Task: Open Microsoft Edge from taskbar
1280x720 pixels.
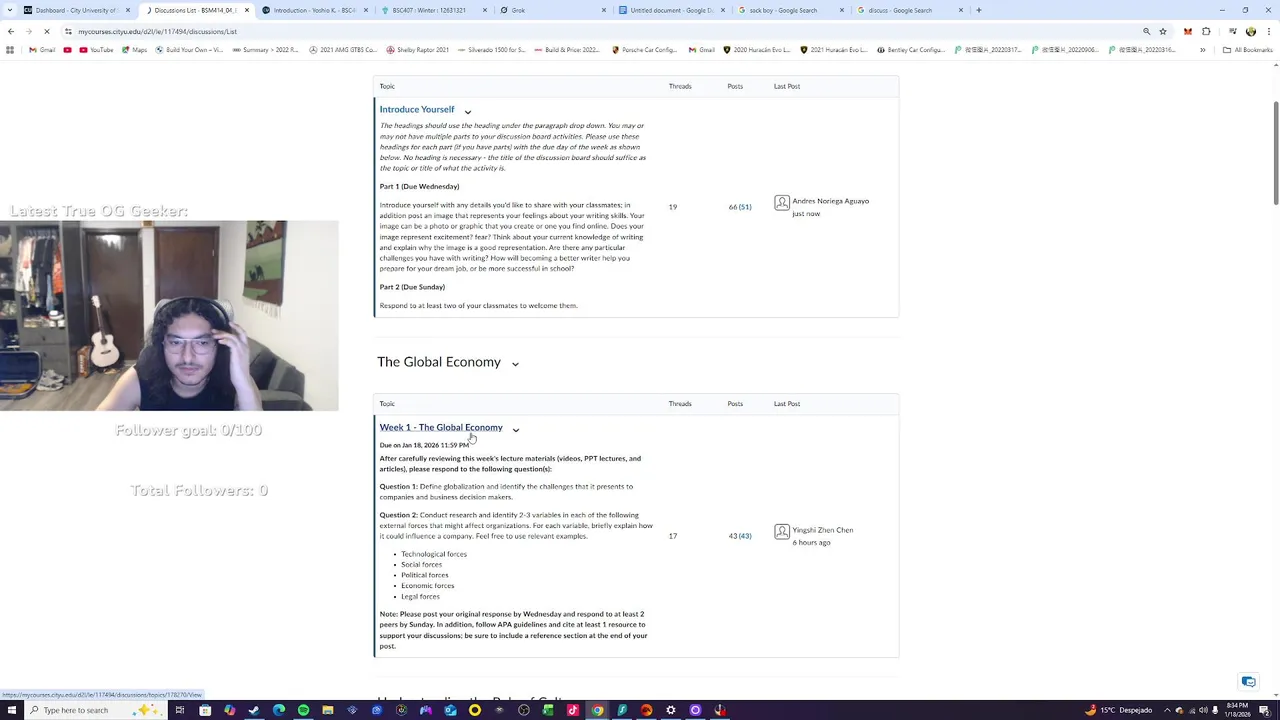Action: click(x=279, y=710)
